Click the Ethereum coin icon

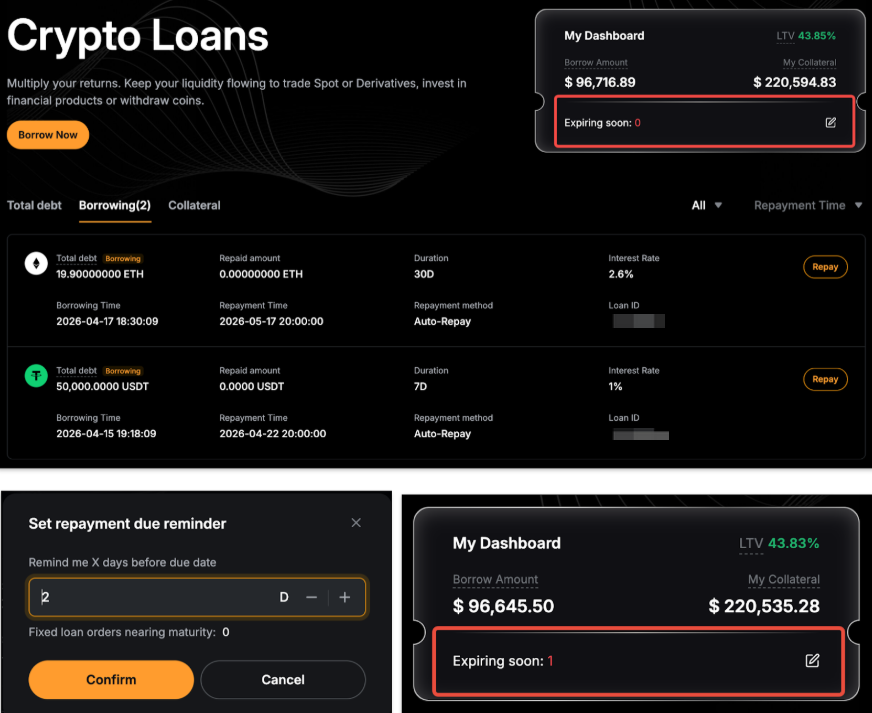pyautogui.click(x=36, y=265)
